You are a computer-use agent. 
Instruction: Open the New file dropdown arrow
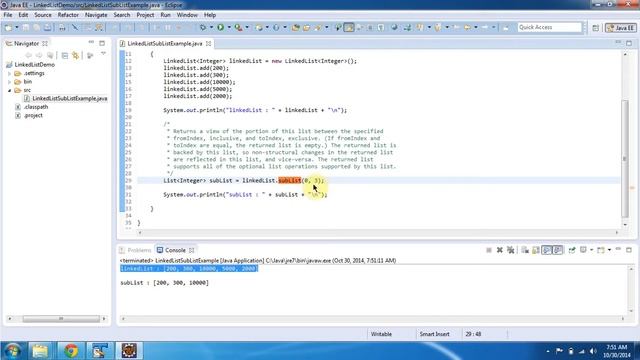pos(17,27)
